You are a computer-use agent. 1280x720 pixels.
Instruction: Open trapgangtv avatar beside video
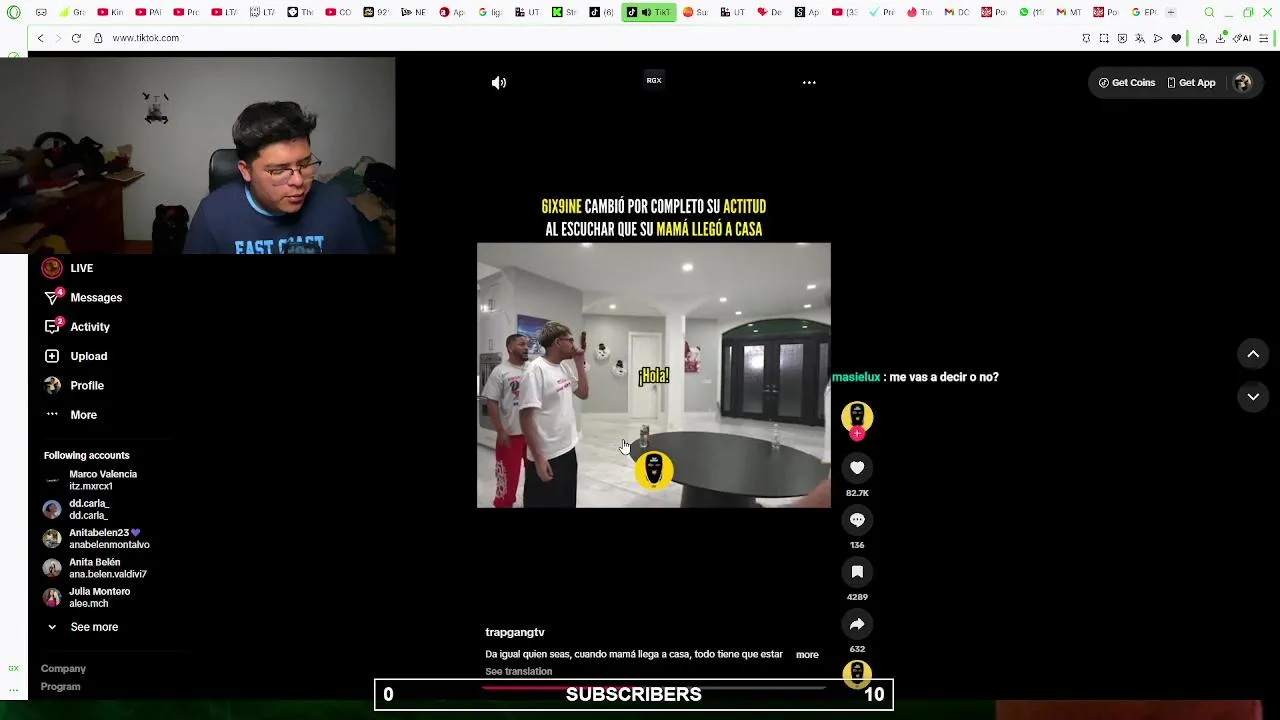click(x=857, y=416)
